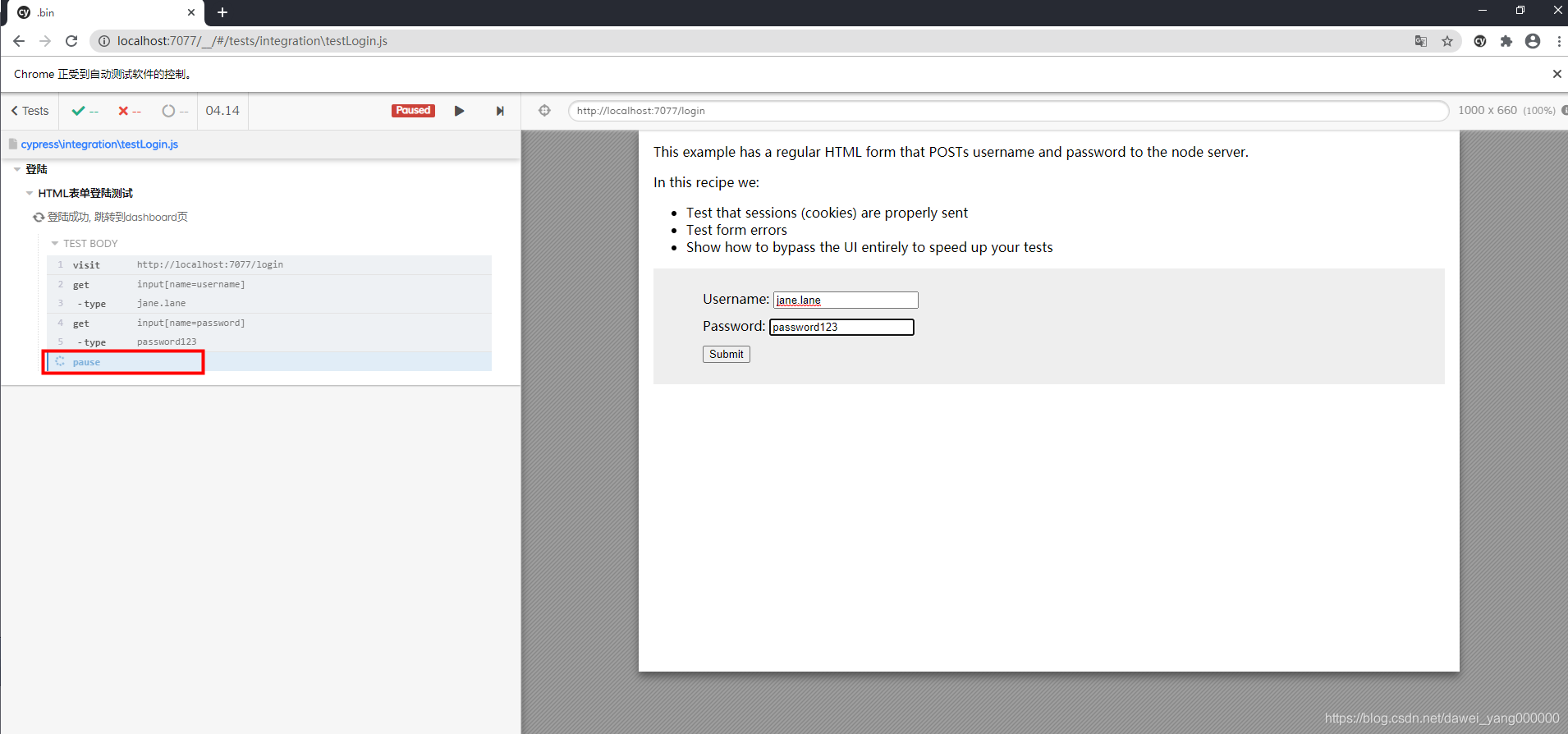Open Cypress browser extension icon
1568x734 pixels.
pos(1480,41)
